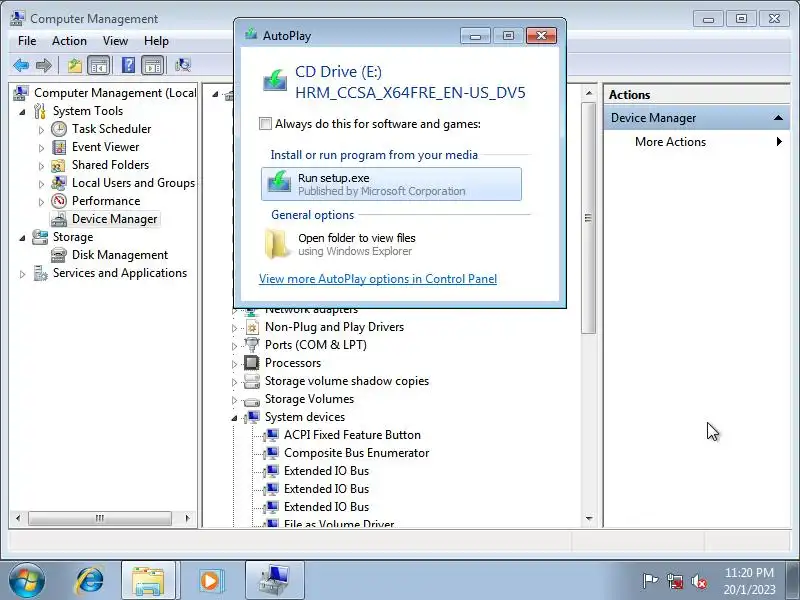This screenshot has height=600, width=800.
Task: Expand the Local Users and Groups node
Action: (41, 184)
